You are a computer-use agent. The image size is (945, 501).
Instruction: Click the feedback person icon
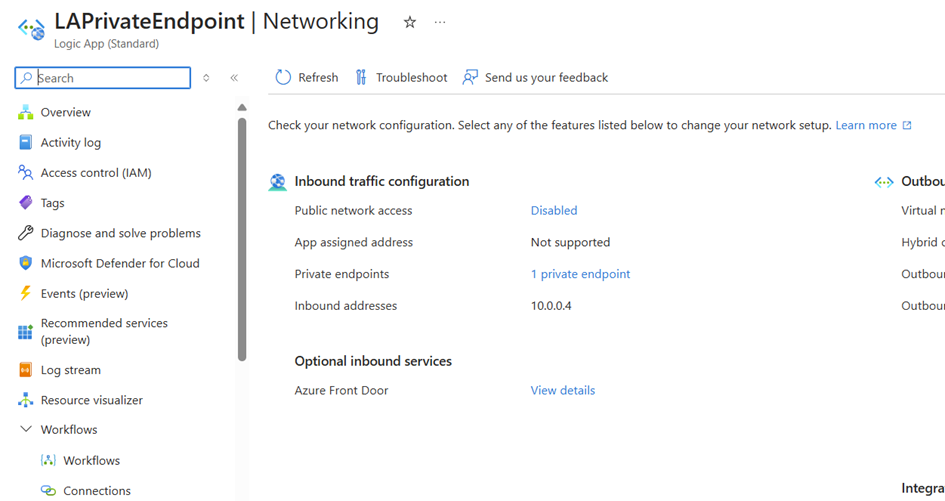tap(470, 77)
